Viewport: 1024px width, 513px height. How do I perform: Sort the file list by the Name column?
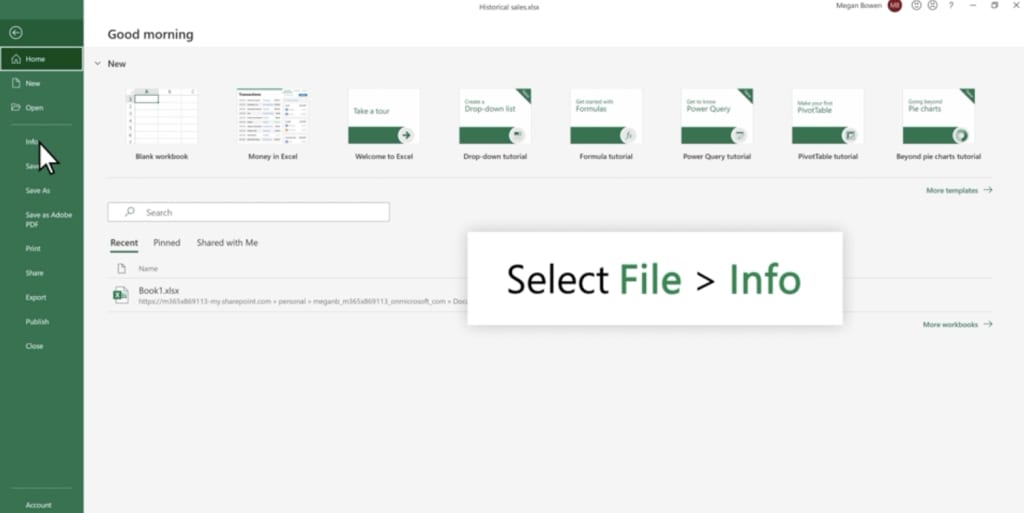(148, 268)
